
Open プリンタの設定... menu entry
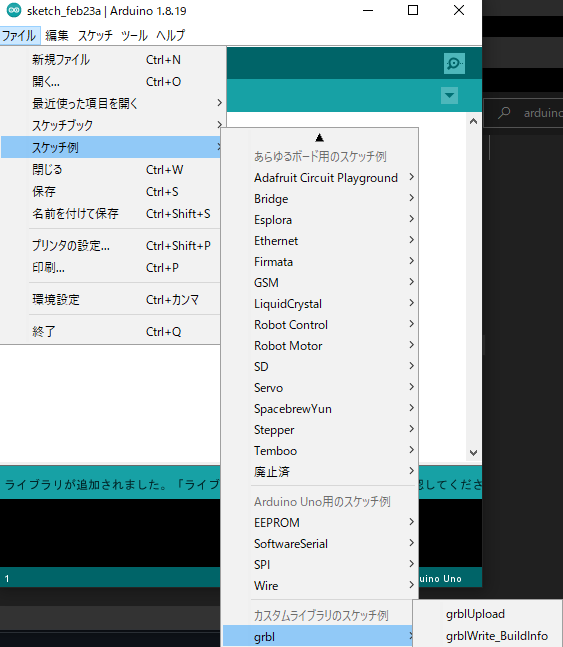click(x=111, y=246)
